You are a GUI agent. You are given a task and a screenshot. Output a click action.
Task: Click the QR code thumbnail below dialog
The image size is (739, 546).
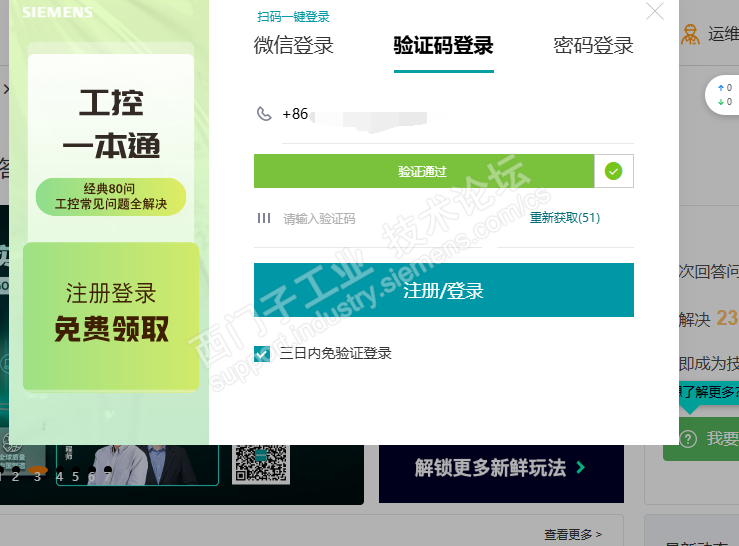(261, 463)
